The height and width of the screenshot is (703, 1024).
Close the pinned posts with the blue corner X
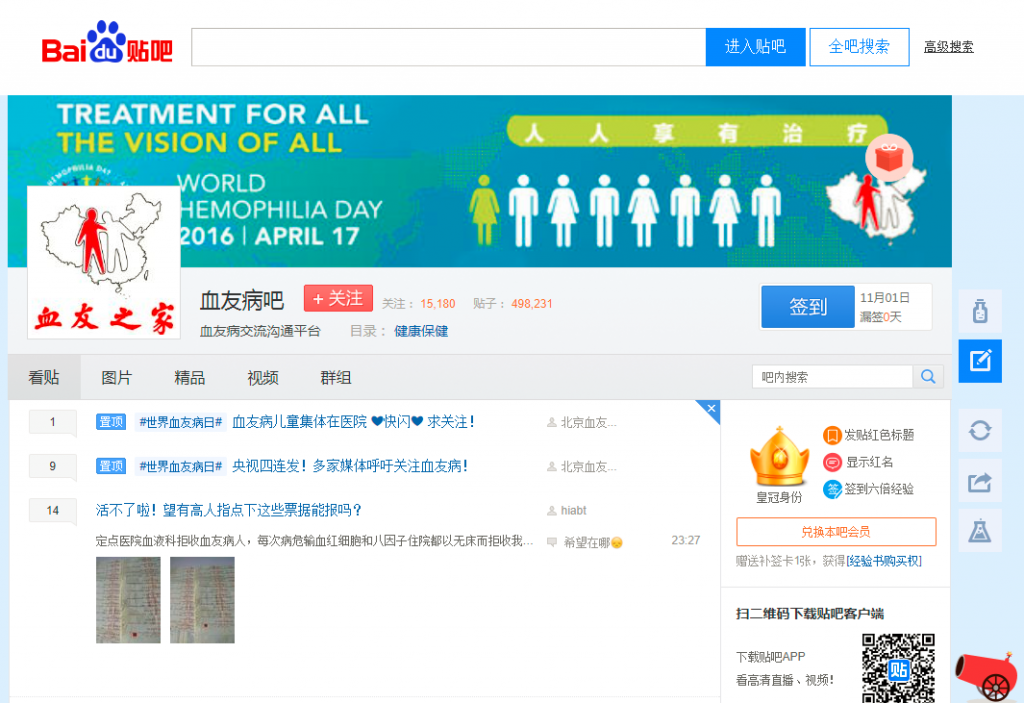tap(711, 409)
